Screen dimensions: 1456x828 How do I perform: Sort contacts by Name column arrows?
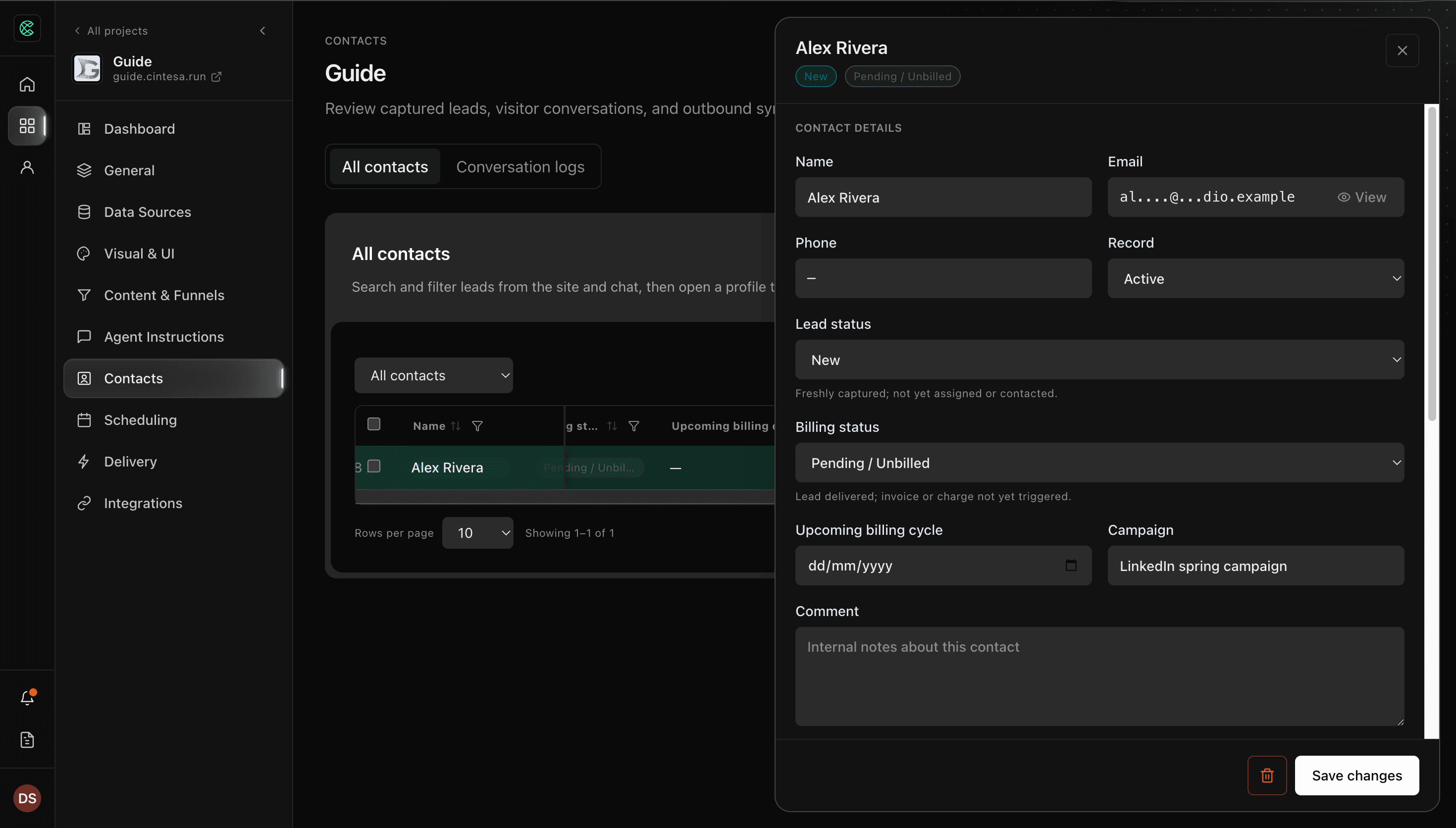coord(456,426)
